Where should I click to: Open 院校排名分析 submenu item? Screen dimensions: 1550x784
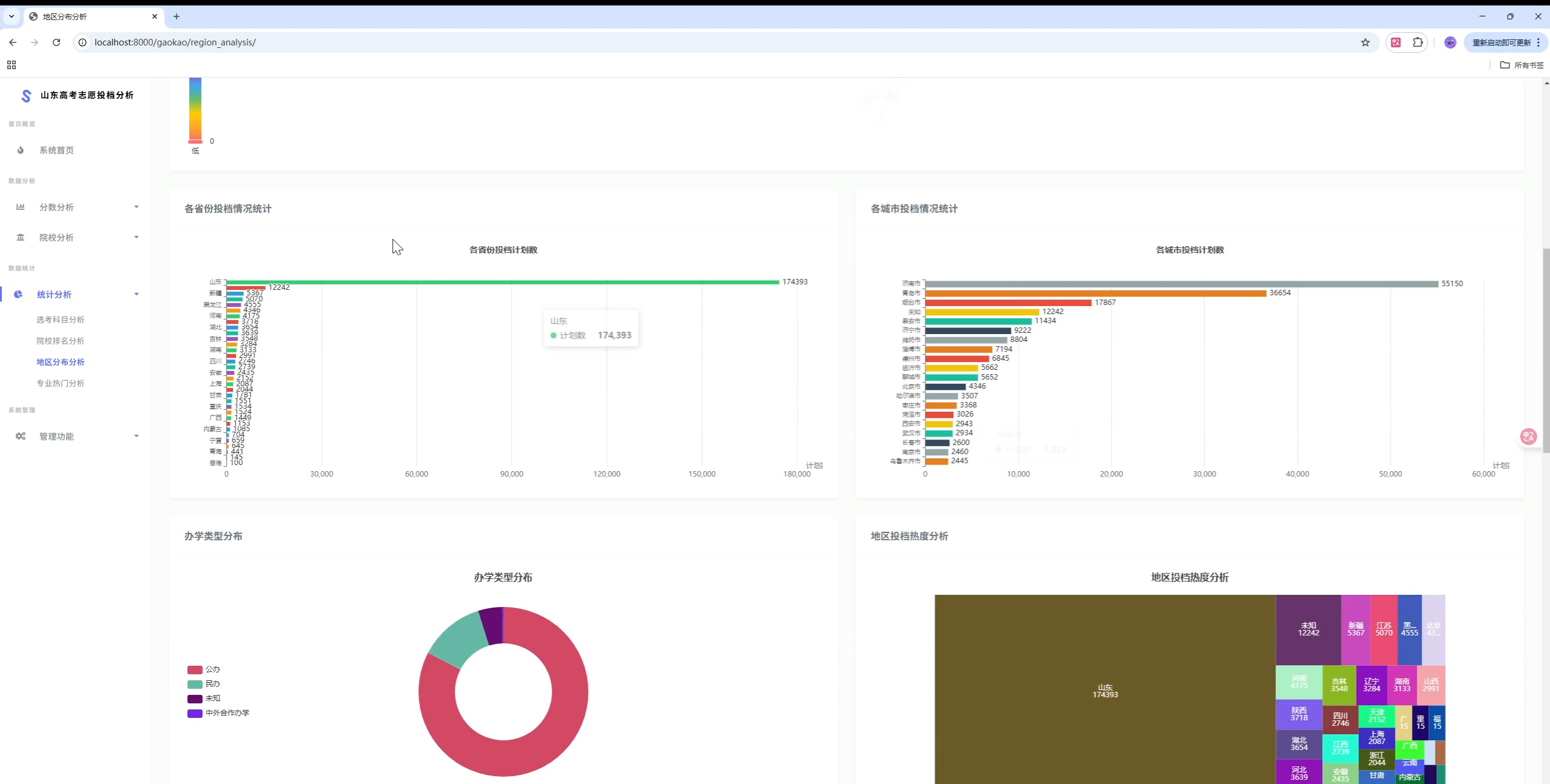pyautogui.click(x=61, y=341)
